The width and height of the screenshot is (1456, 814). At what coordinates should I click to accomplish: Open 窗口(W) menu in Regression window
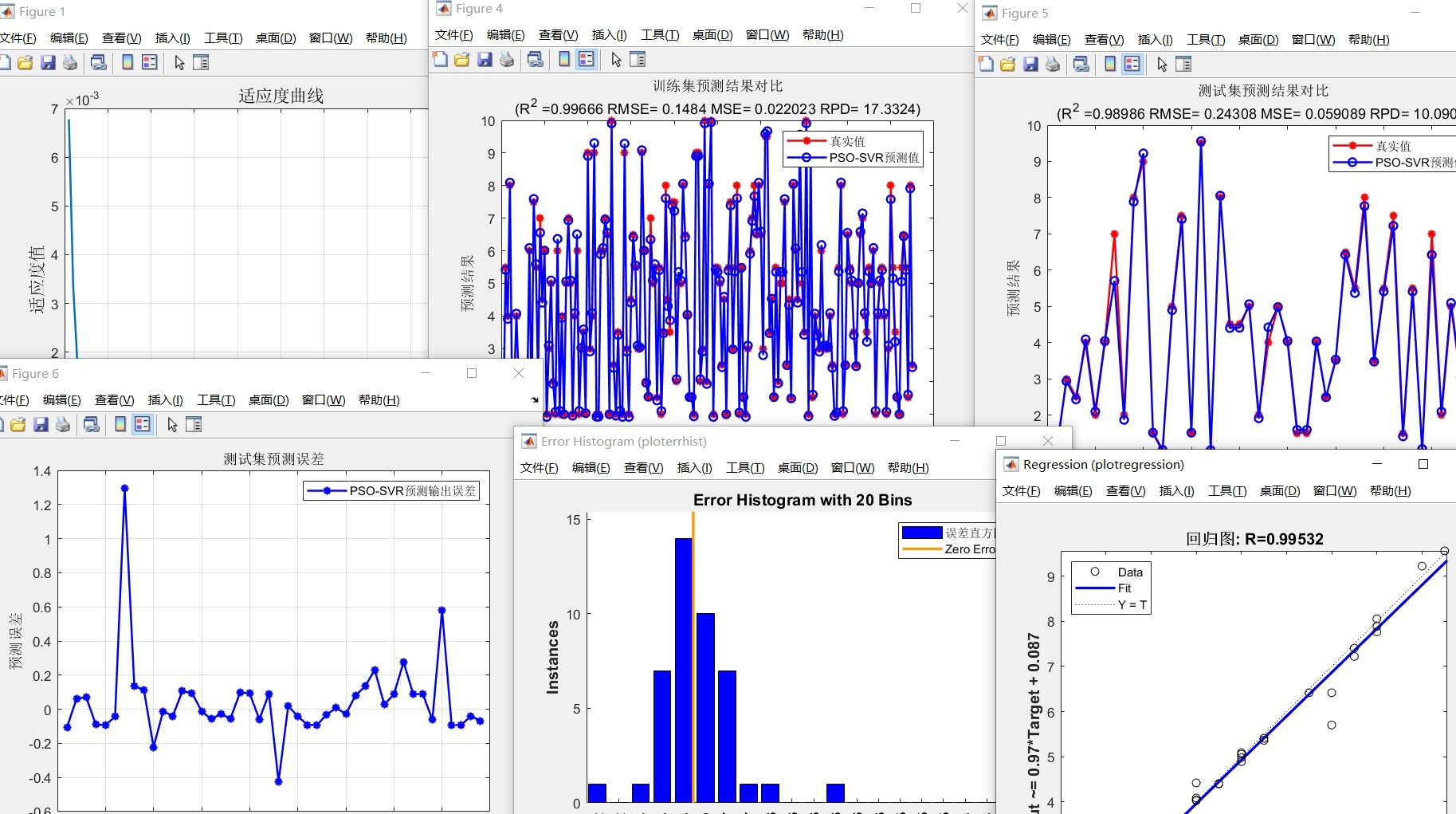click(x=1335, y=490)
